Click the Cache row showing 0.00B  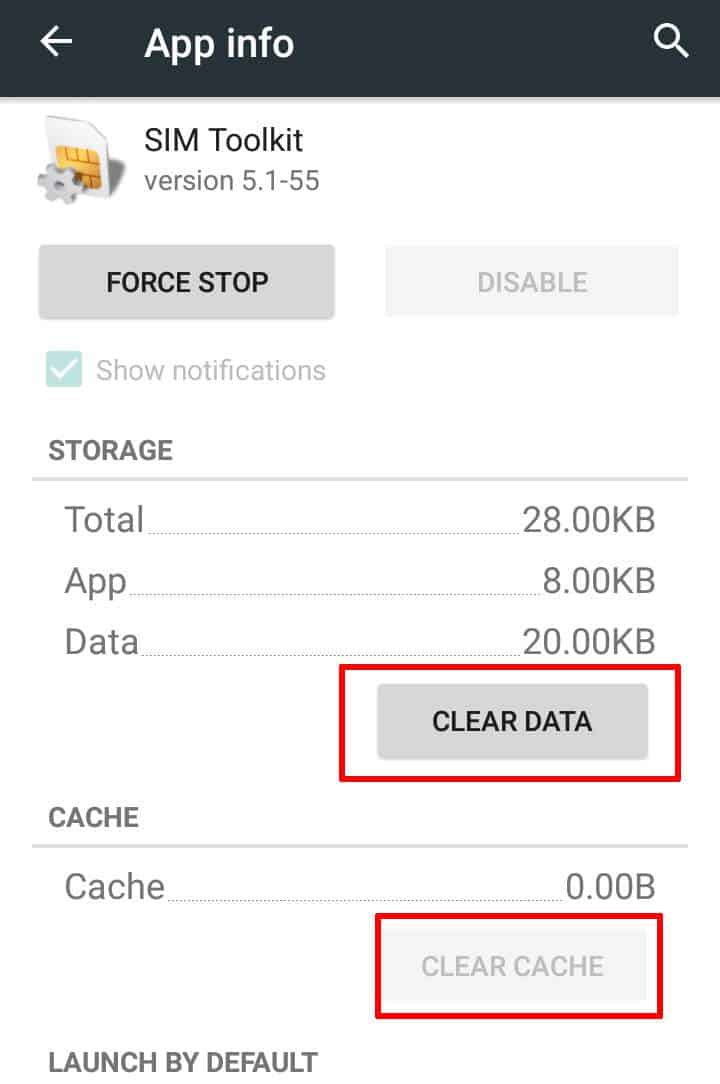[x=360, y=886]
